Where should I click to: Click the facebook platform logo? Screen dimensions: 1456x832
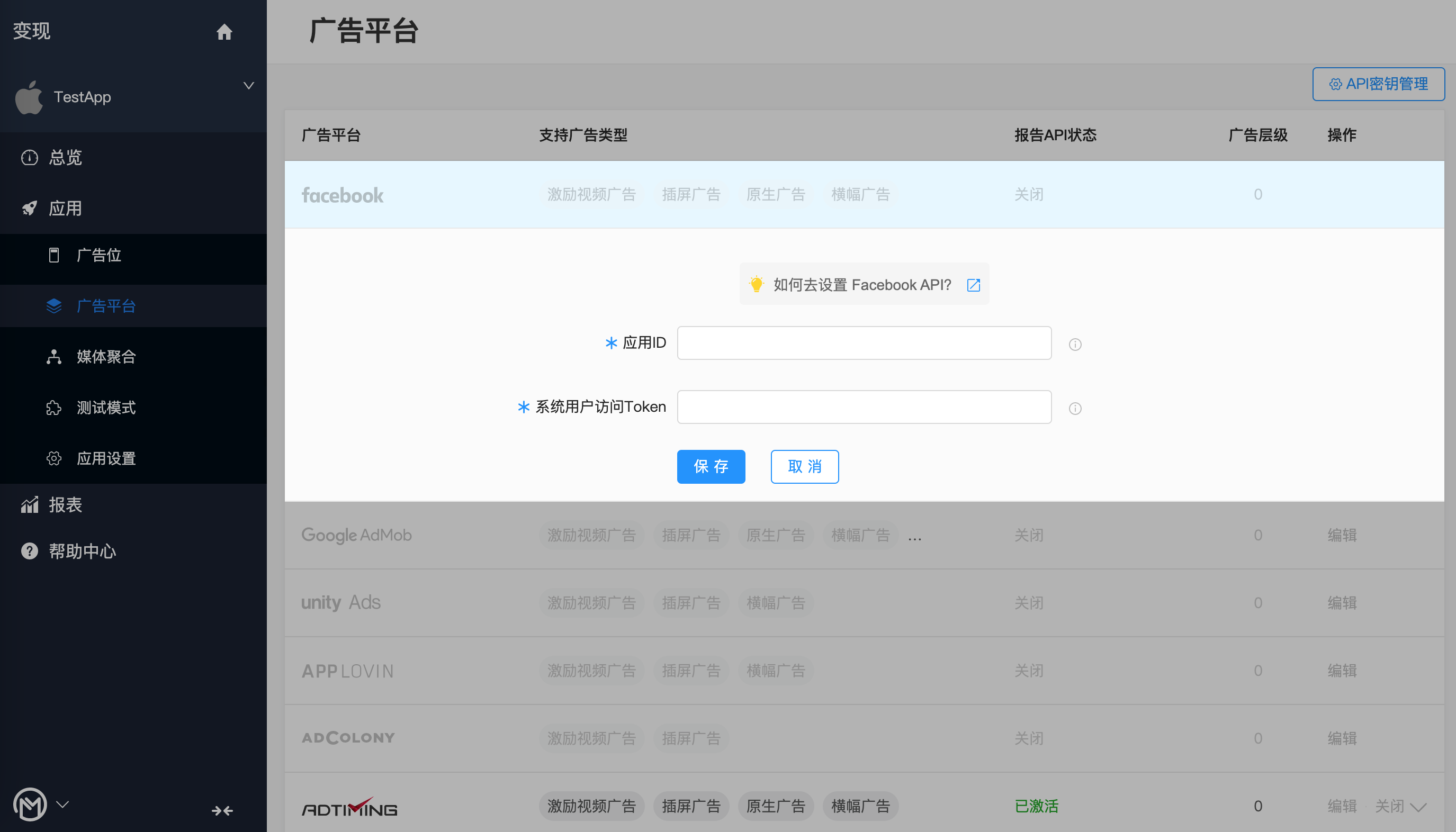343,195
